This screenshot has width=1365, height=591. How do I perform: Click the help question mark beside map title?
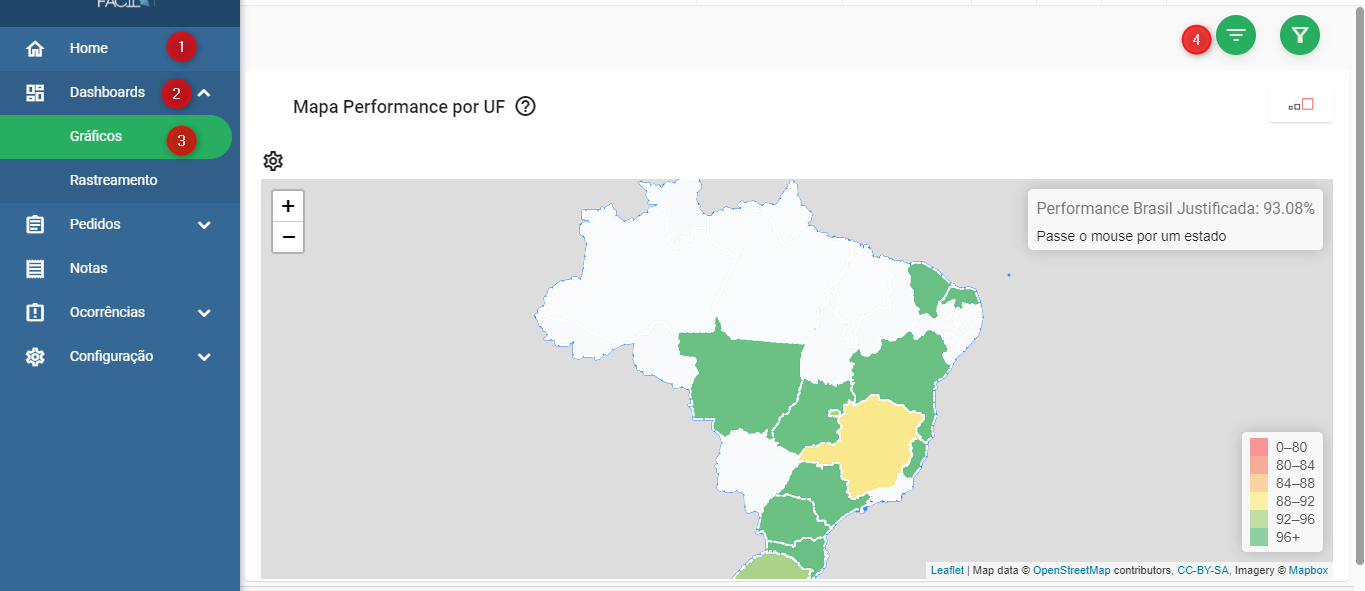coord(525,106)
